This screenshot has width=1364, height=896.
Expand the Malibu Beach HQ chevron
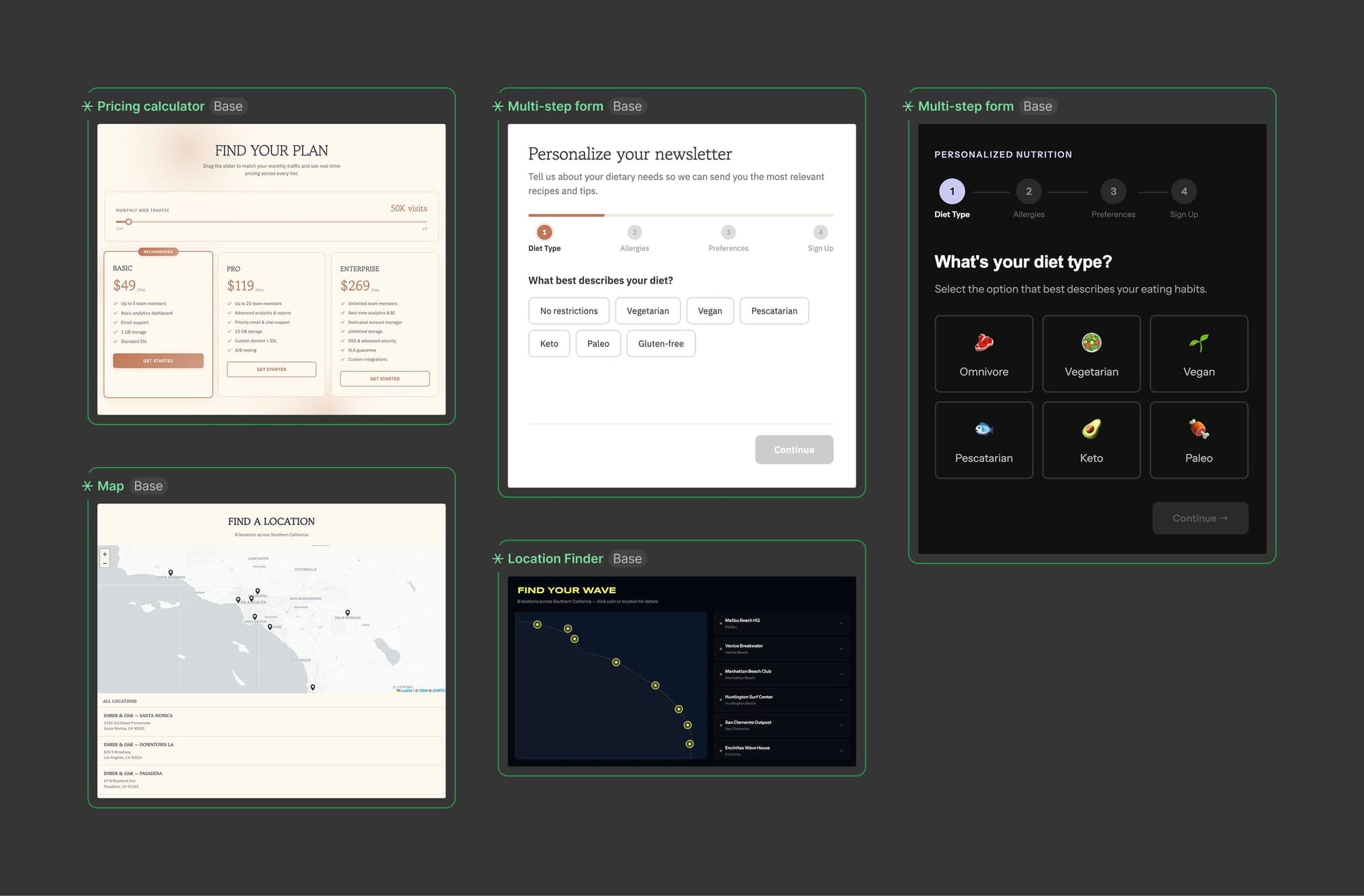pos(841,623)
